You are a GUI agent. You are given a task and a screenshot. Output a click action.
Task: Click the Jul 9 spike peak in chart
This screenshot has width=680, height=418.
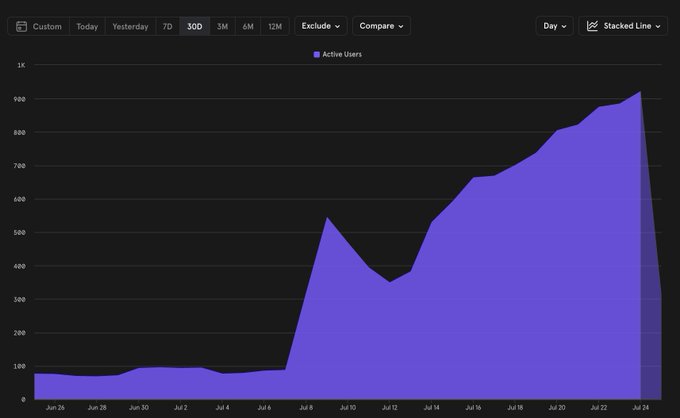click(327, 217)
